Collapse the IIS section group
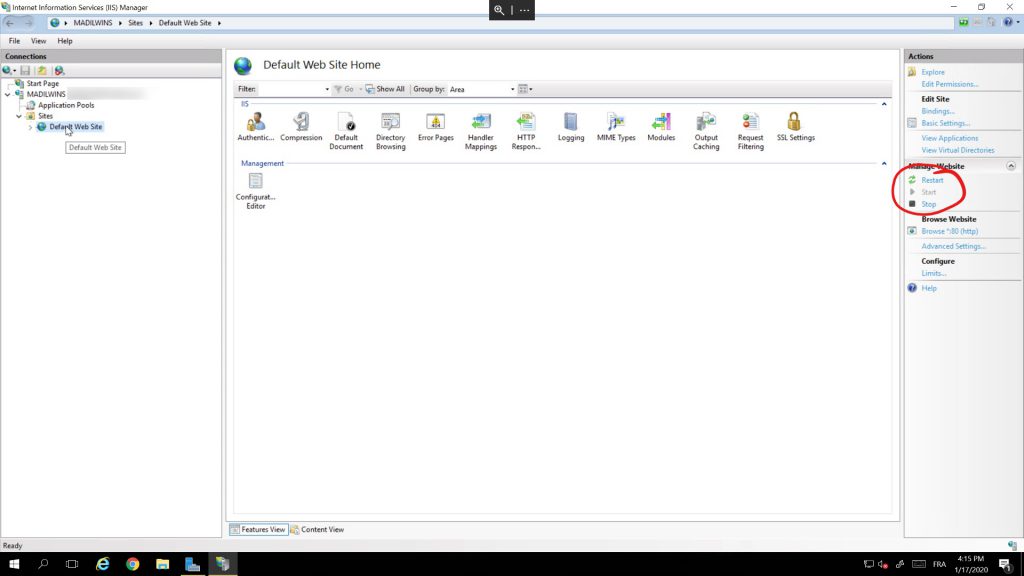The height and width of the screenshot is (576, 1024). tap(884, 104)
